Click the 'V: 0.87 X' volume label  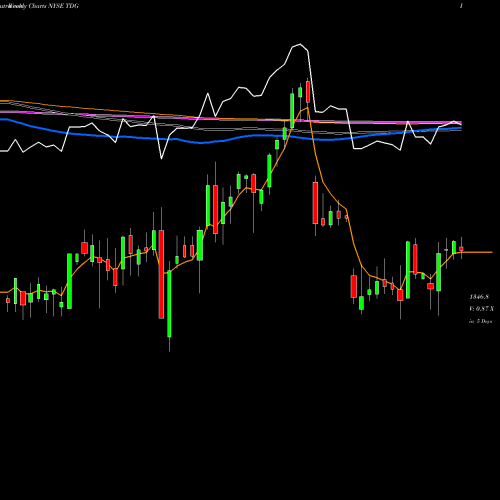tap(481, 309)
